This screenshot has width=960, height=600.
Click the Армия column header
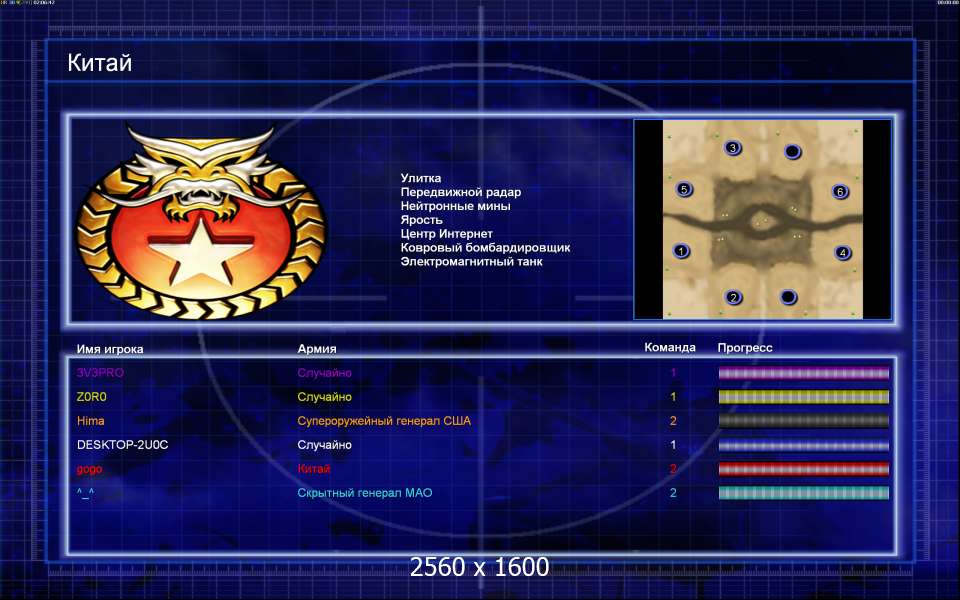317,349
